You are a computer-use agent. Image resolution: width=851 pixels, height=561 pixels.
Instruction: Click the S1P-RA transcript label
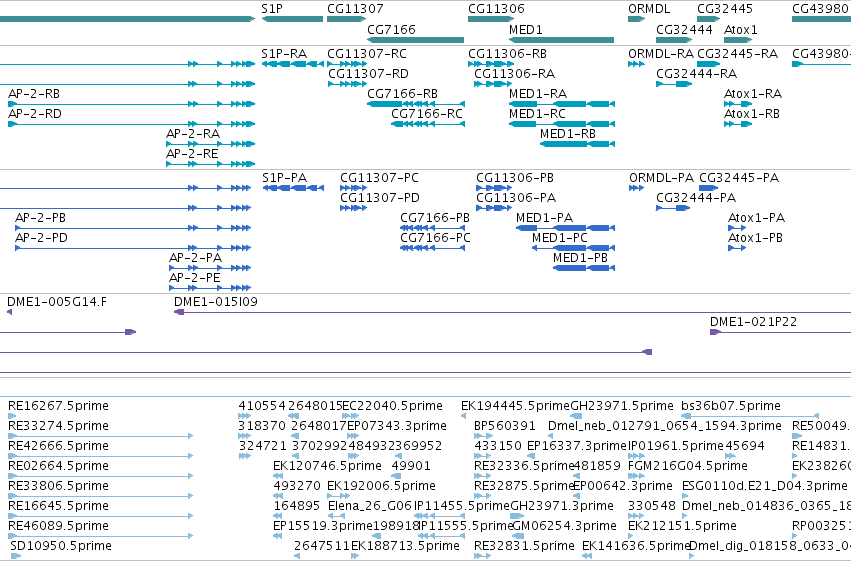[284, 54]
